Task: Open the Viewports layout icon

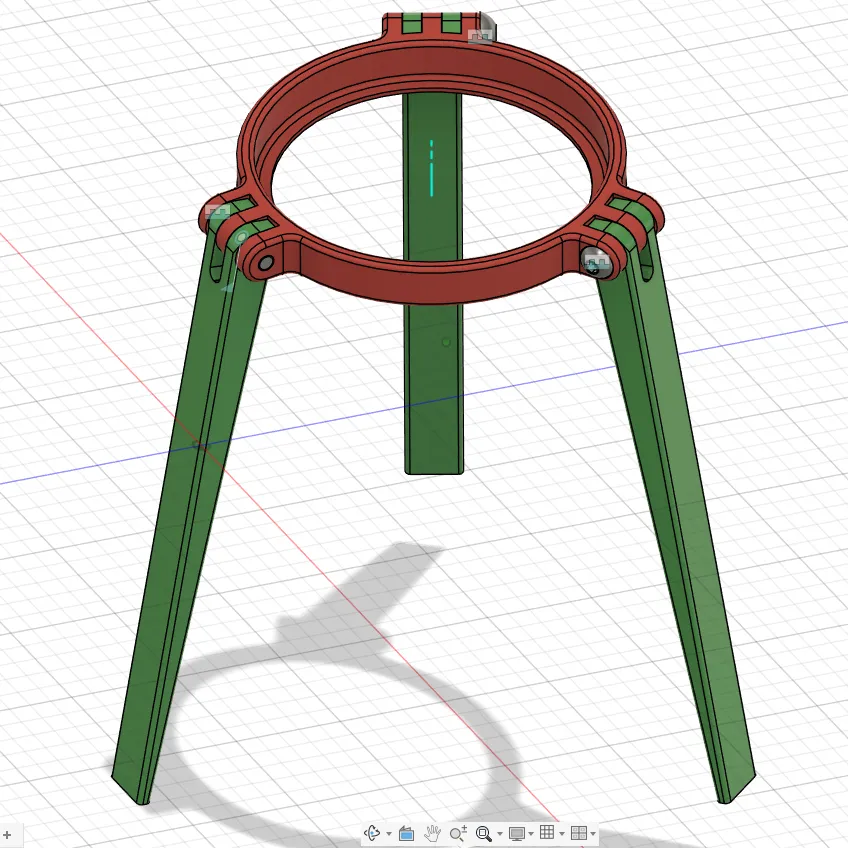Action: (579, 833)
